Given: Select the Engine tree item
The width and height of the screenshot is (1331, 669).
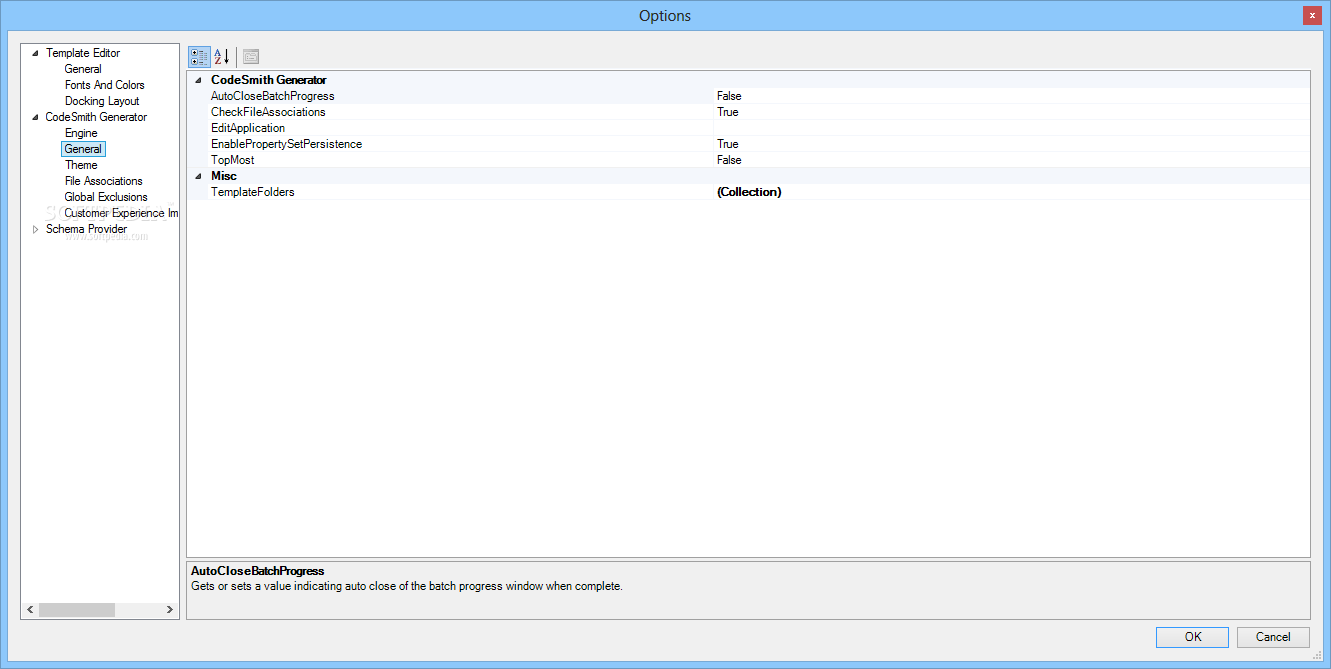Looking at the screenshot, I should click(81, 133).
